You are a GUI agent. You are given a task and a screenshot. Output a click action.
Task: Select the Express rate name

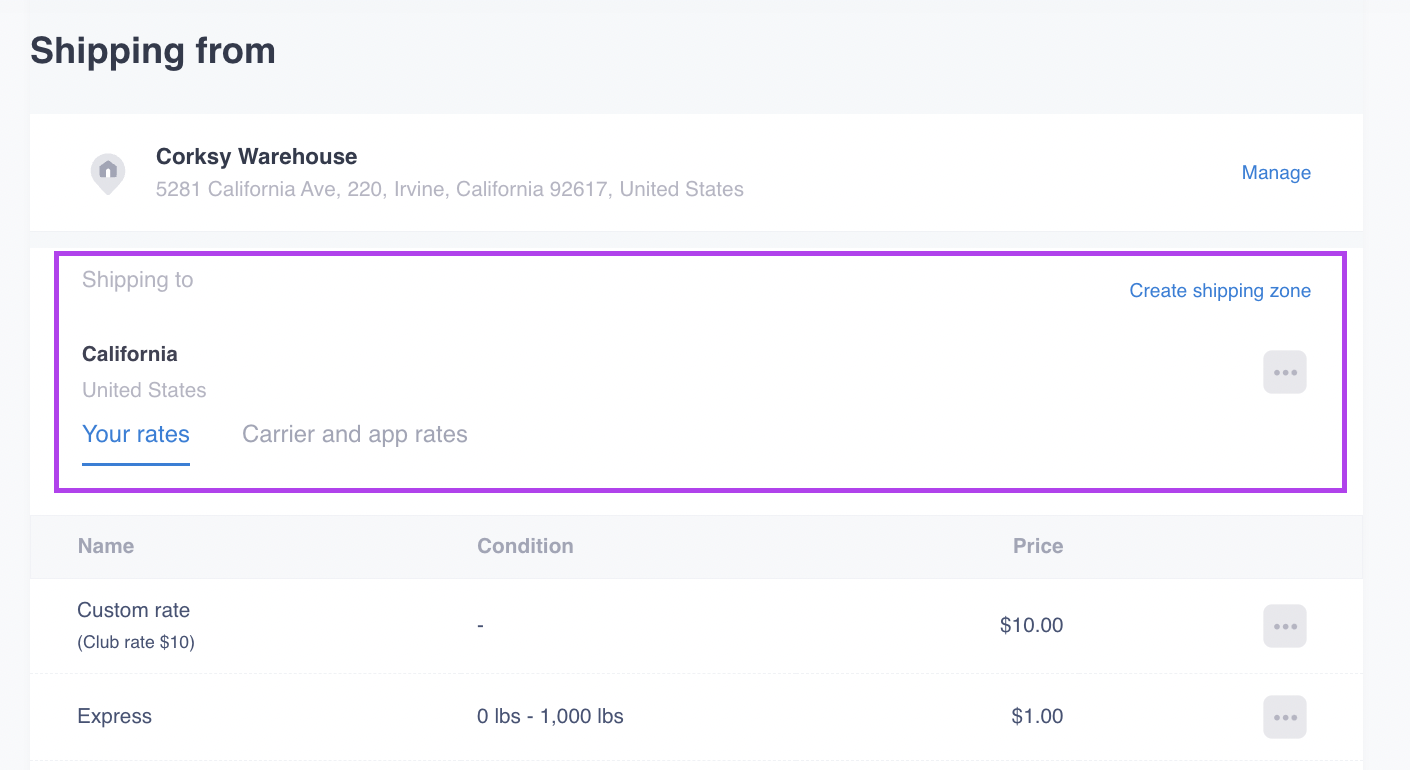click(114, 716)
